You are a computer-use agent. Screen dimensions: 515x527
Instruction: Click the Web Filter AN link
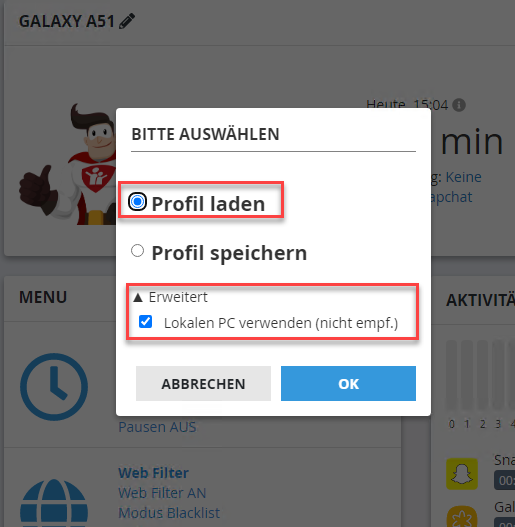click(x=162, y=493)
